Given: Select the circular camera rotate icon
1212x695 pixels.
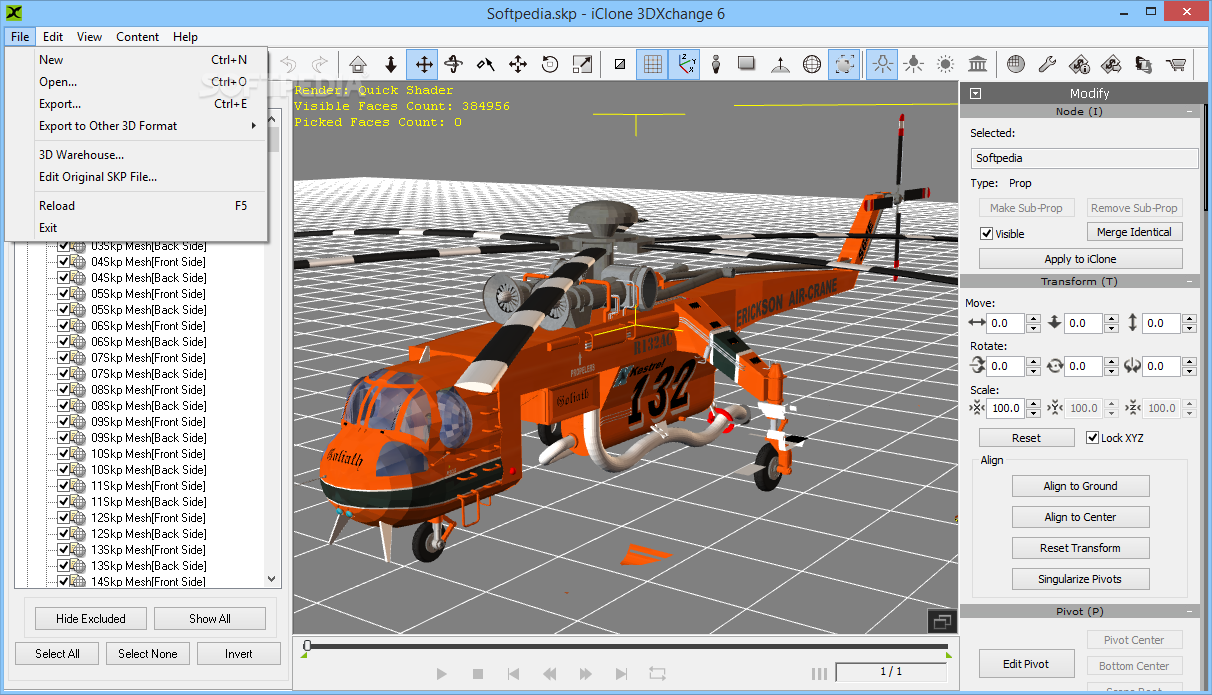Looking at the screenshot, I should [549, 64].
